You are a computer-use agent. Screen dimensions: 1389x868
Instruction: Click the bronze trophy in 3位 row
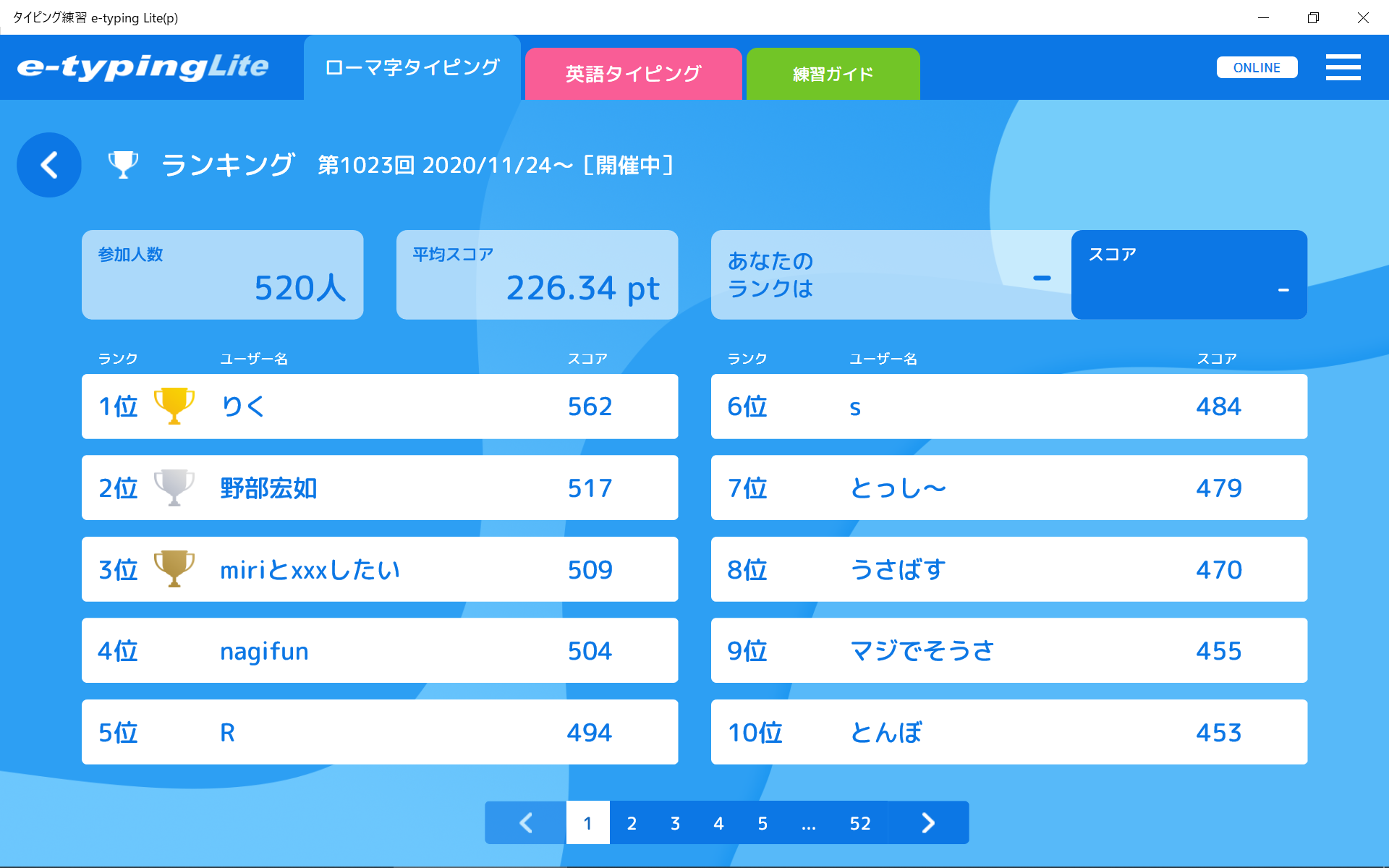coord(174,569)
